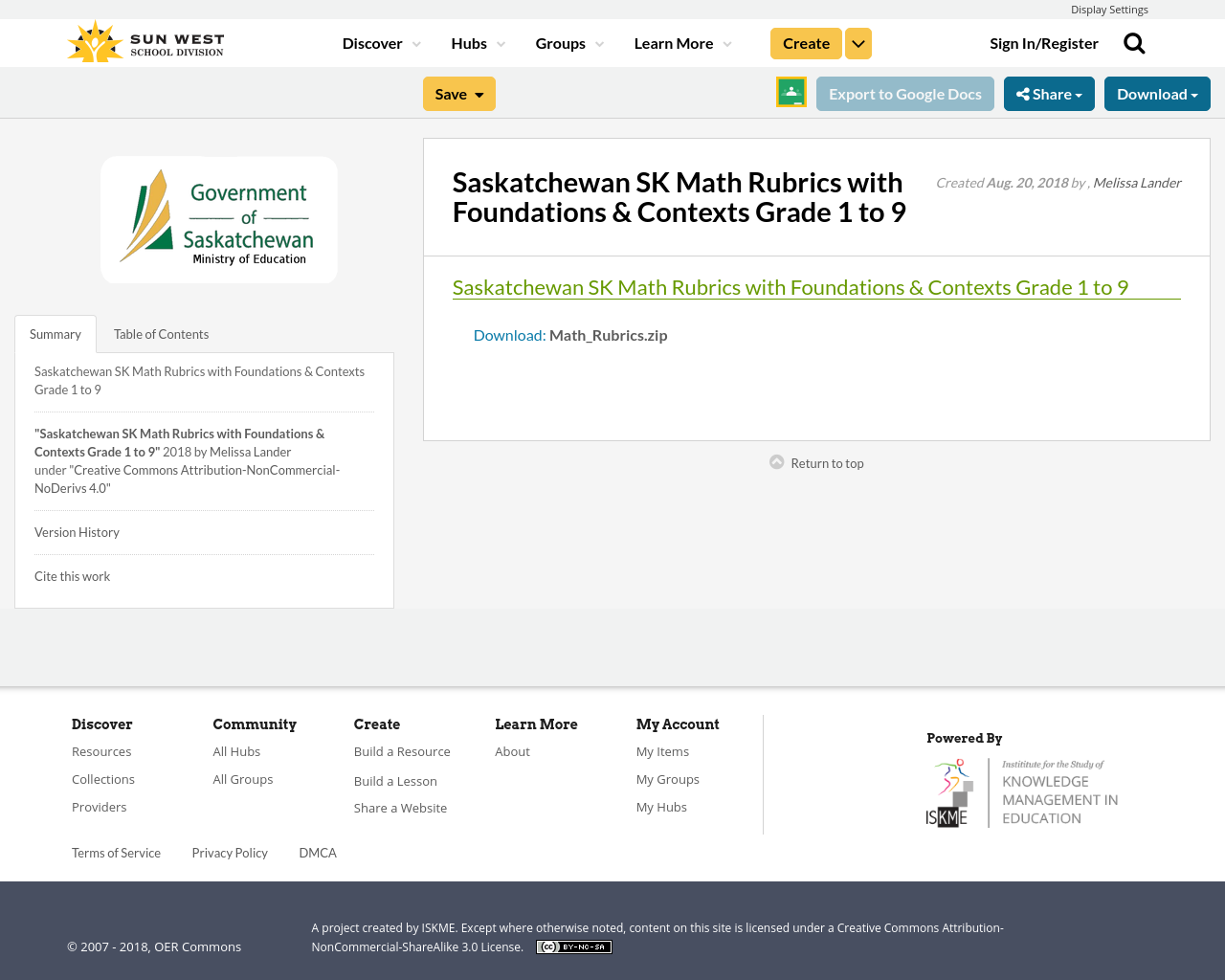Select the Summary tab
This screenshot has width=1225, height=980.
click(x=55, y=333)
